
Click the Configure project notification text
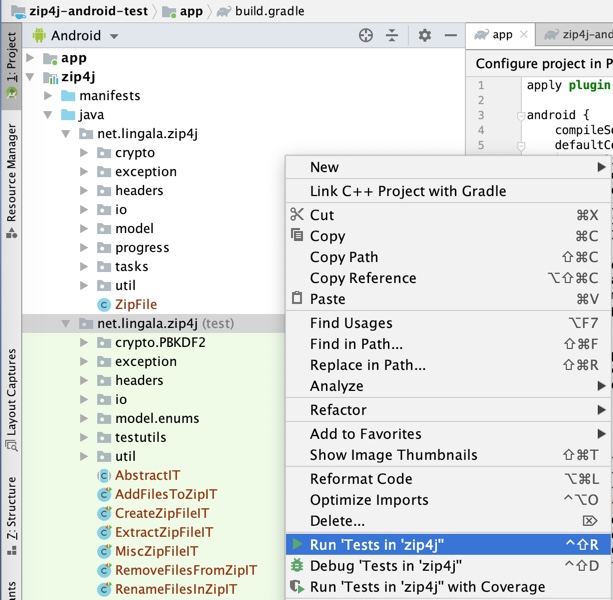coord(544,63)
